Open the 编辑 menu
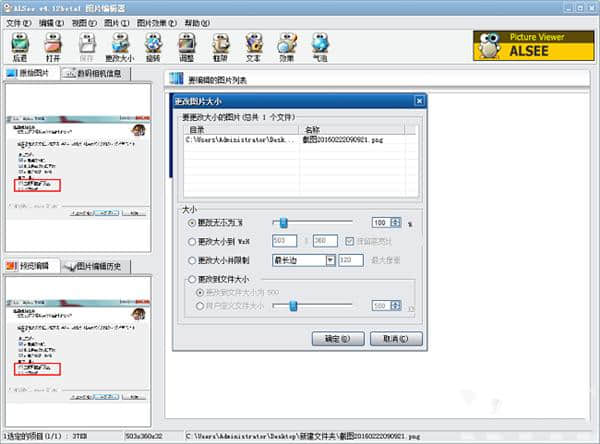Viewport: 600px width, 444px height. tap(51, 23)
